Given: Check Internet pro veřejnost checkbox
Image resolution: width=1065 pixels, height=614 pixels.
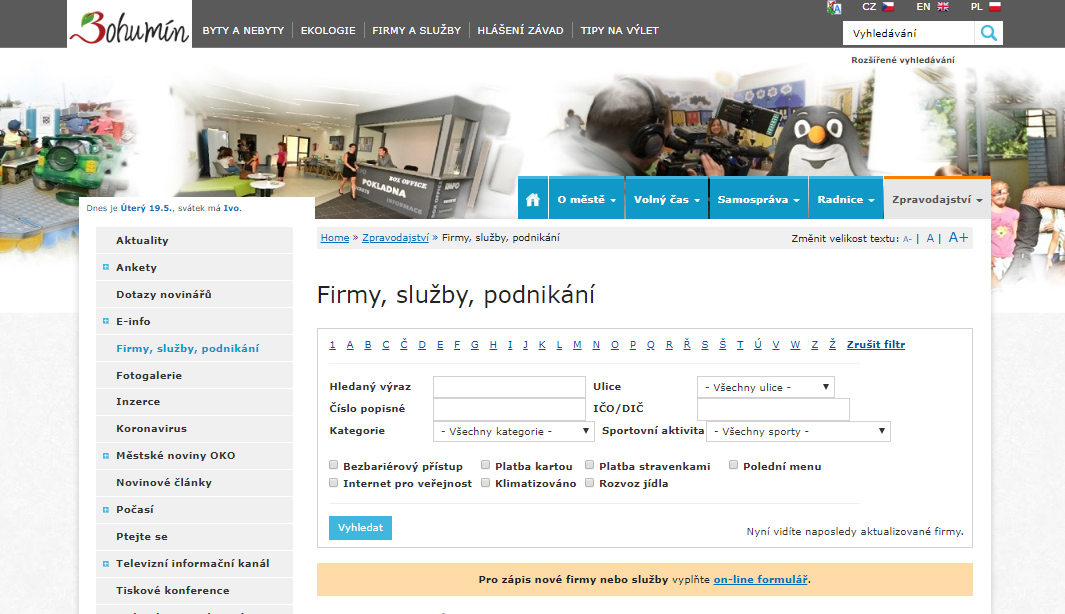Looking at the screenshot, I should [333, 483].
